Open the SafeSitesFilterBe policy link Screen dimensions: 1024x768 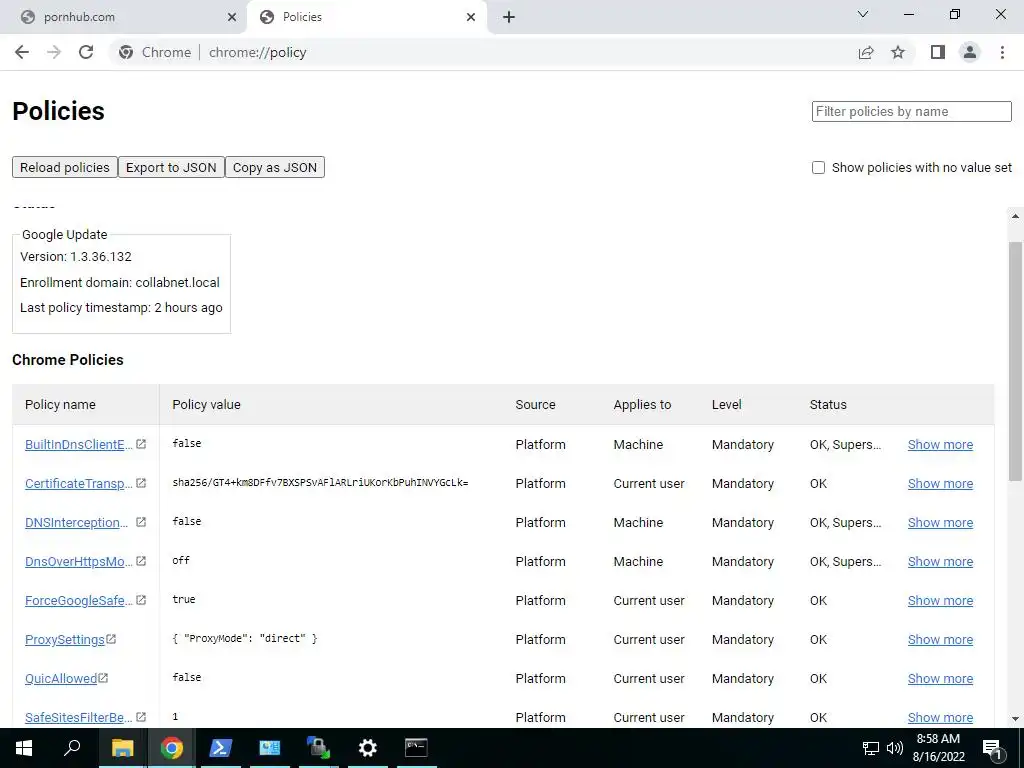point(78,718)
